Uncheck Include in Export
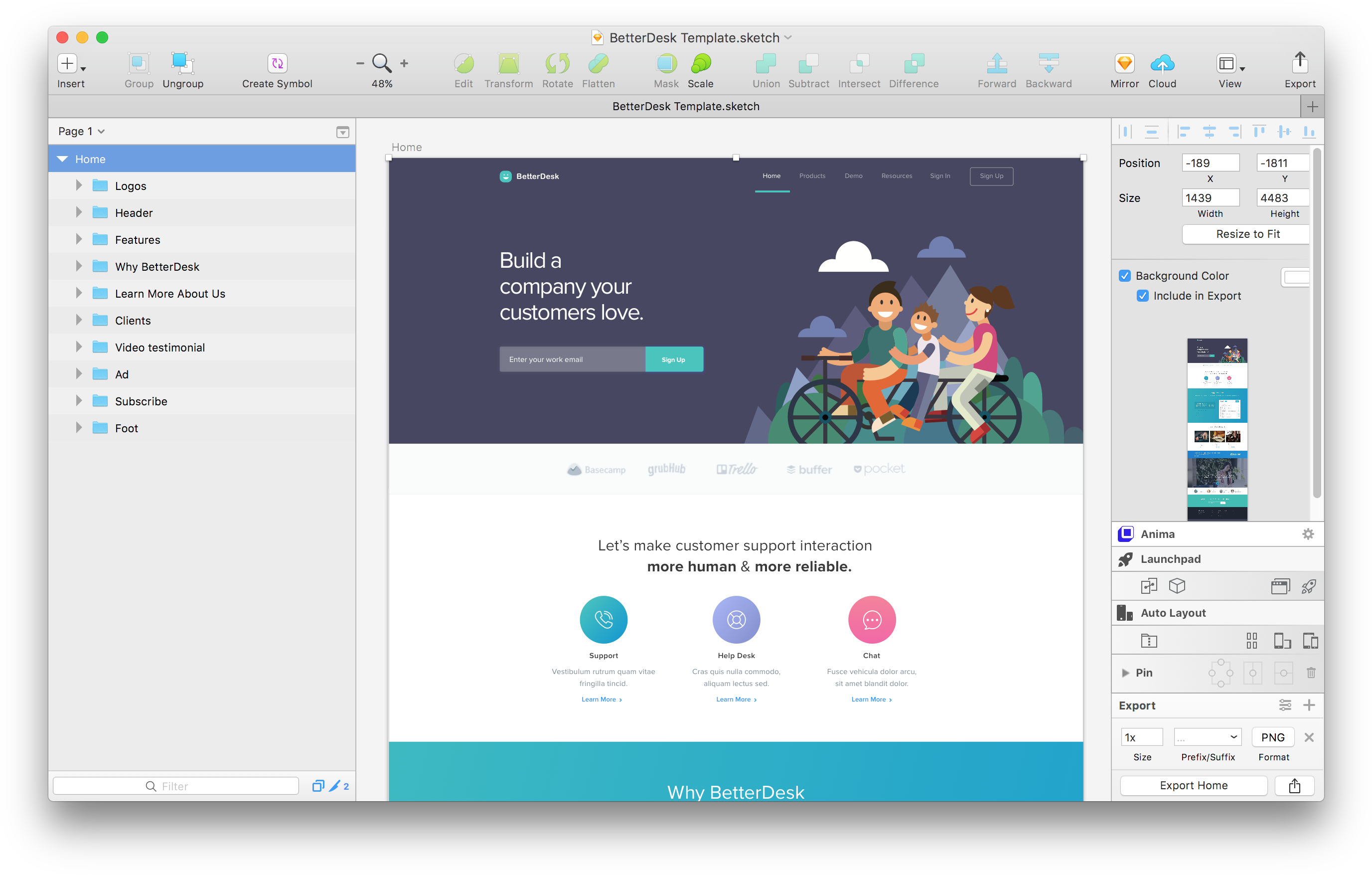This screenshot has width=1372, height=875. click(1142, 296)
